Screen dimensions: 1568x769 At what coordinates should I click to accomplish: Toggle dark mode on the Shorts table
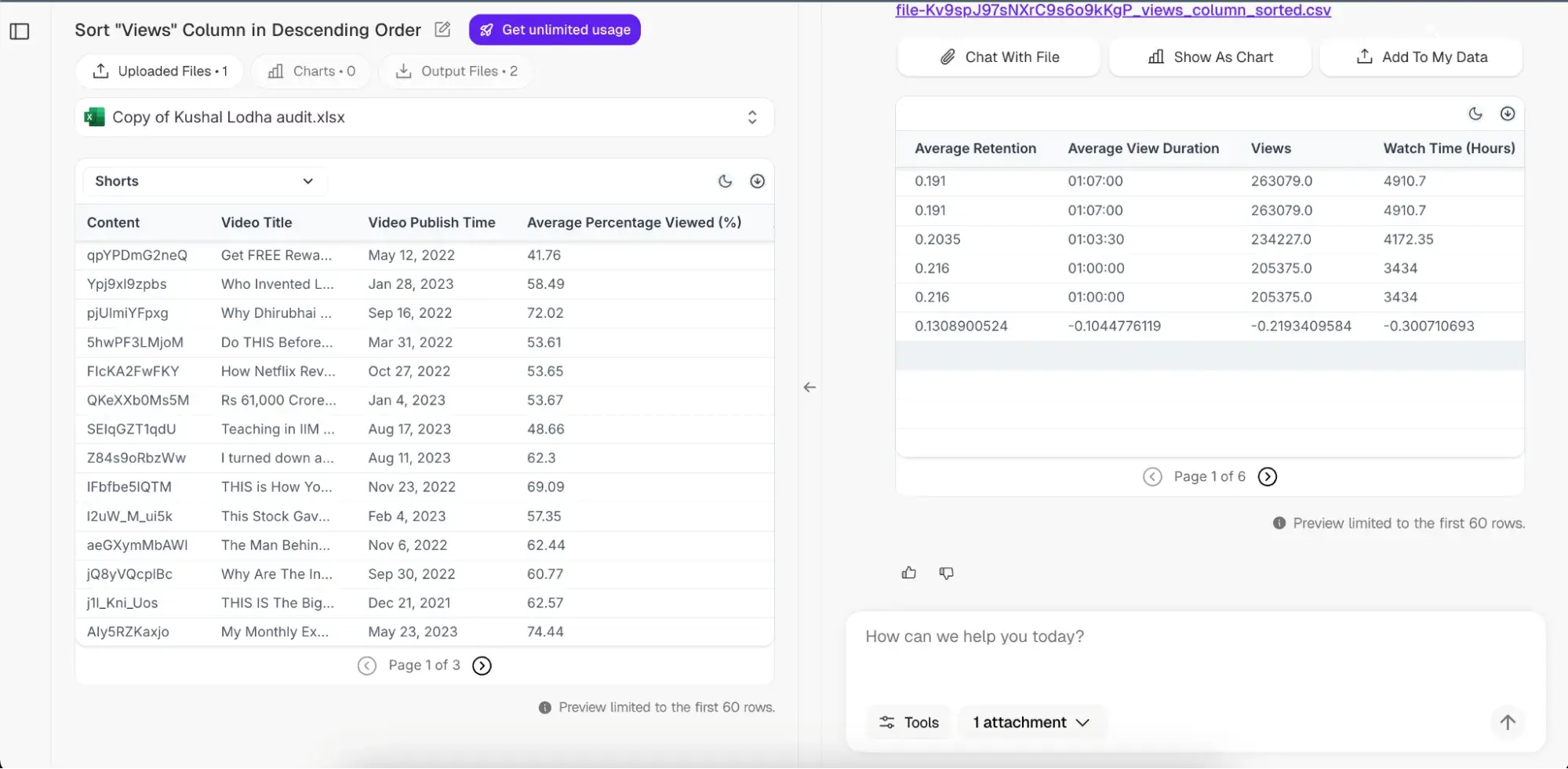(x=725, y=180)
